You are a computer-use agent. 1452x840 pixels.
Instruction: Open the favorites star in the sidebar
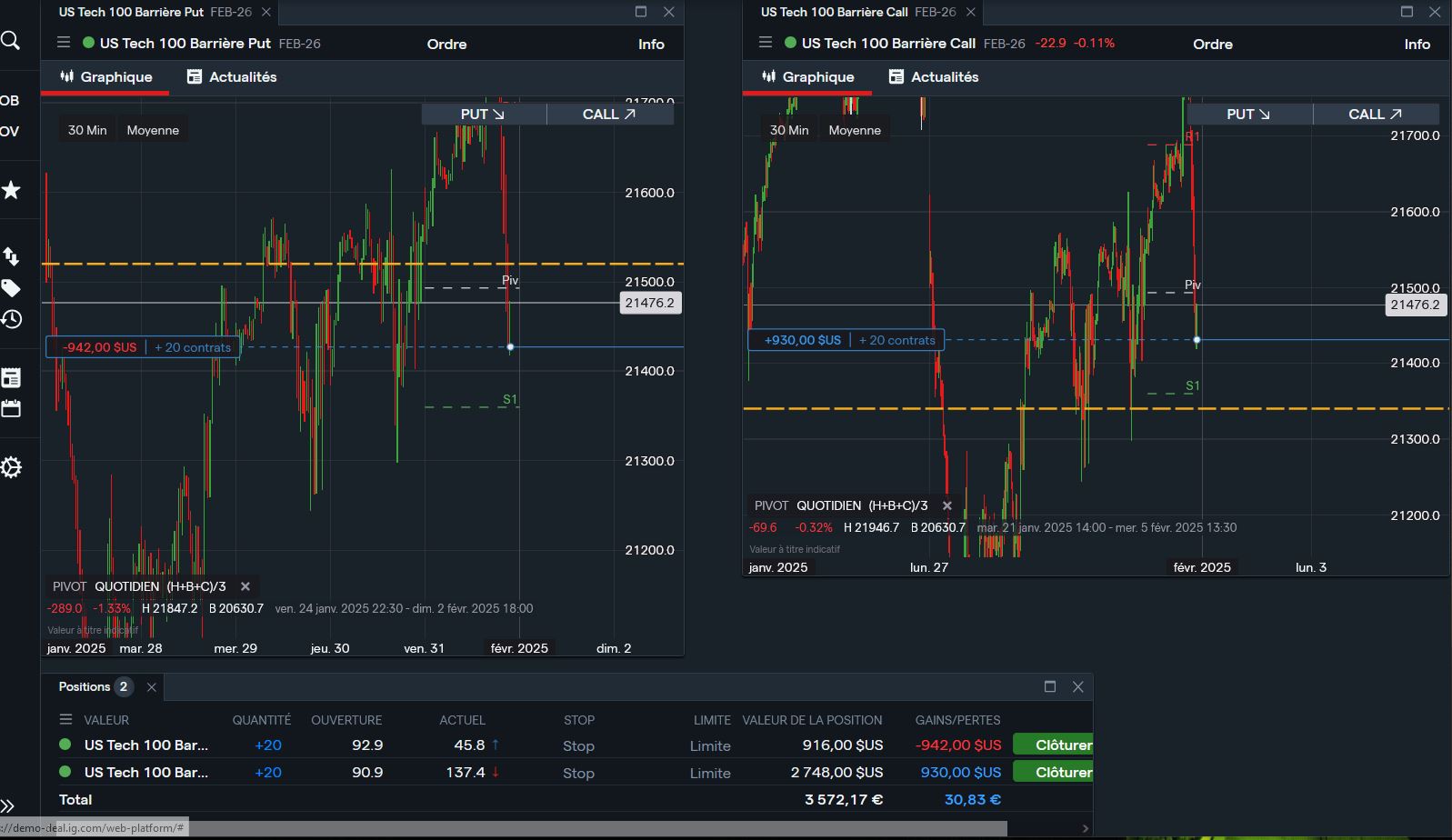click(x=11, y=190)
